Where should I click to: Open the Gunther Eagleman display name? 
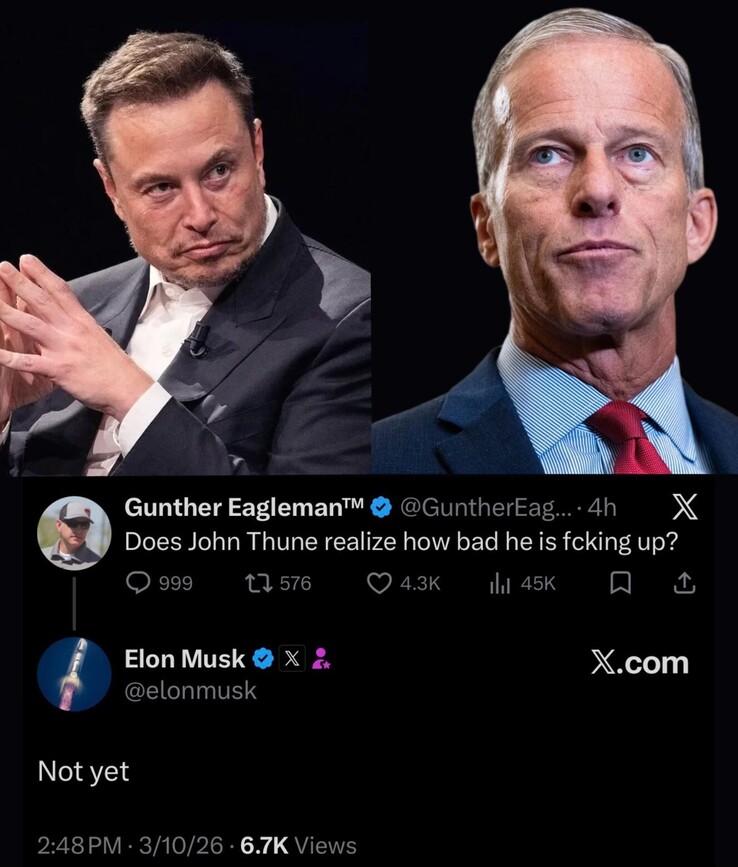click(244, 508)
